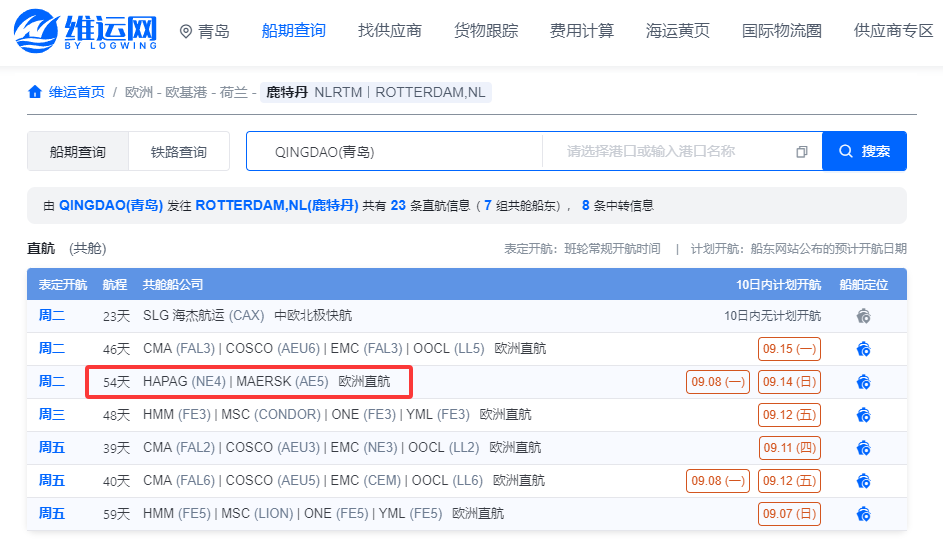Switch to the 铁路查询 tab

179,152
